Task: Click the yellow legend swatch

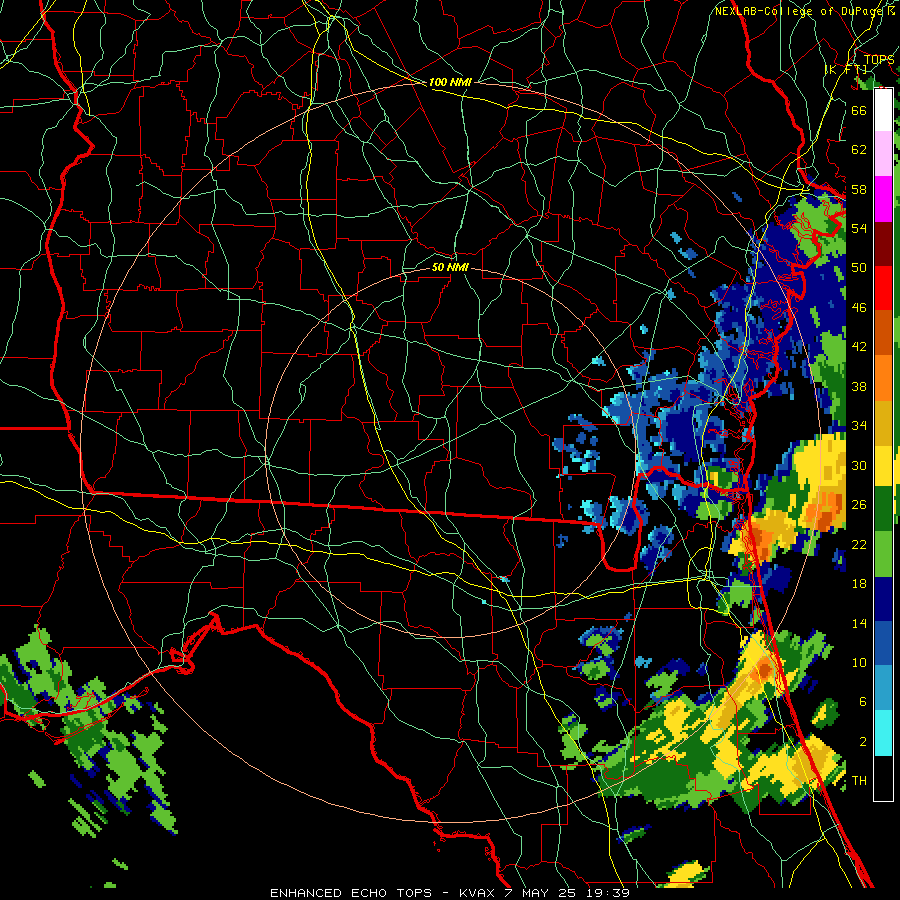Action: pyautogui.click(x=883, y=466)
